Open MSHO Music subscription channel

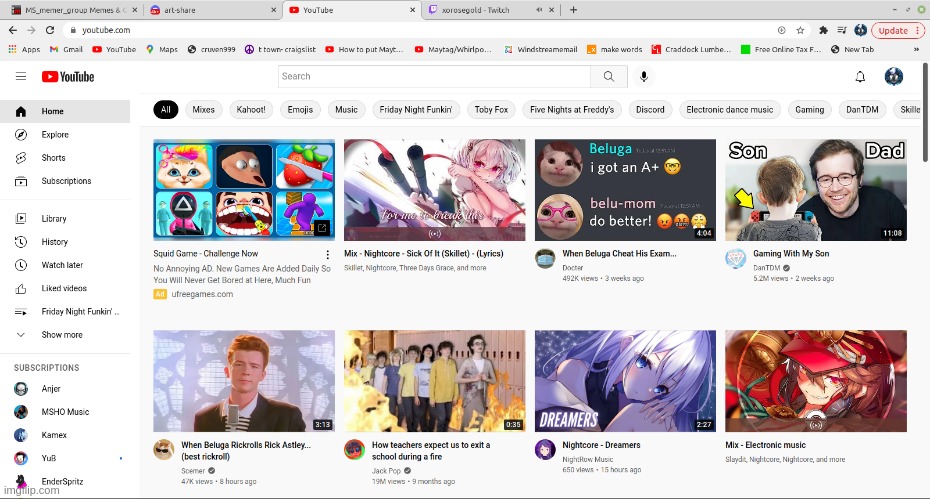pyautogui.click(x=65, y=412)
